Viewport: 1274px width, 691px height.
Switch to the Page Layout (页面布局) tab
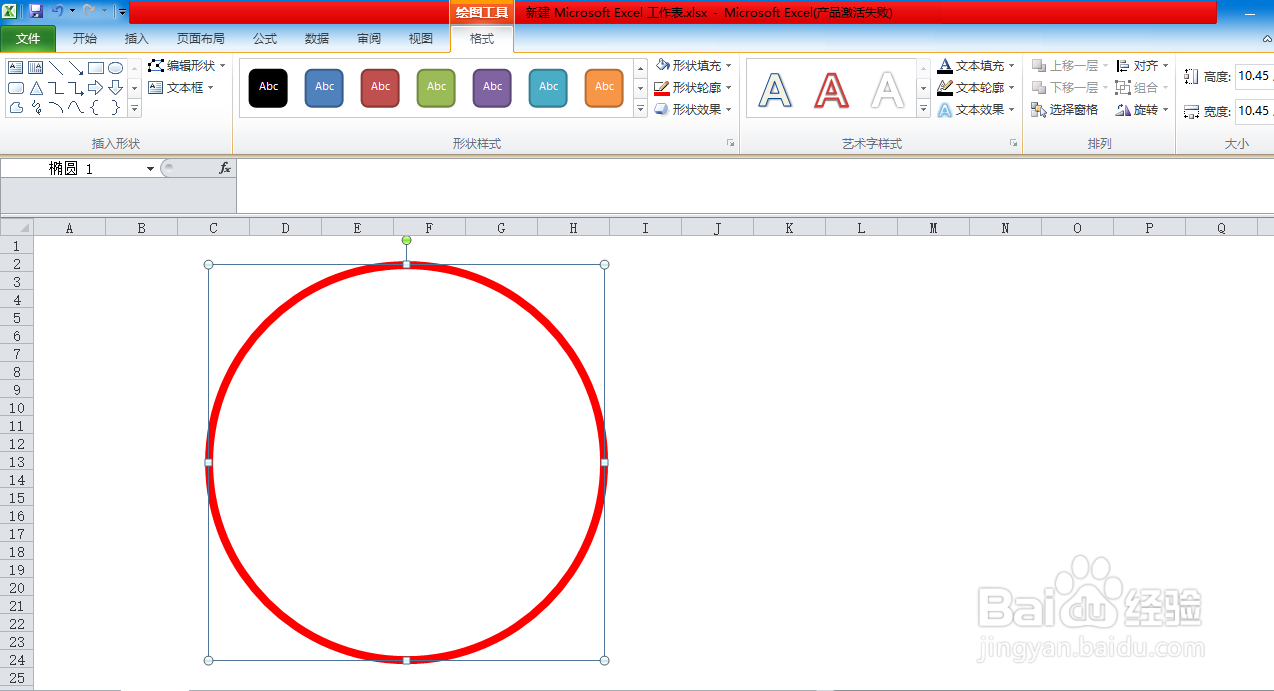201,39
